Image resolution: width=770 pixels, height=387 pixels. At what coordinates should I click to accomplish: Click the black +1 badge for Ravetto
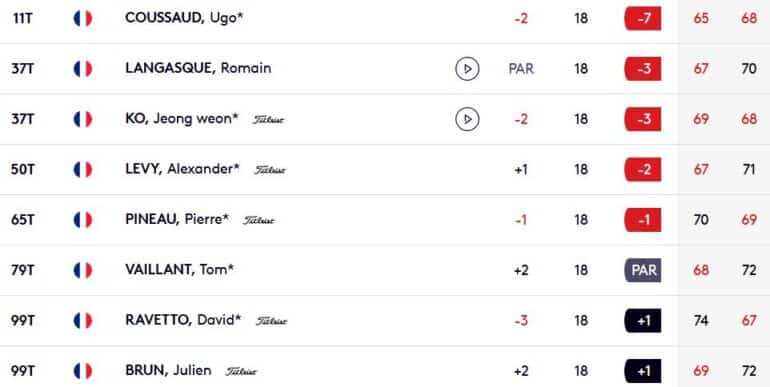pos(643,321)
